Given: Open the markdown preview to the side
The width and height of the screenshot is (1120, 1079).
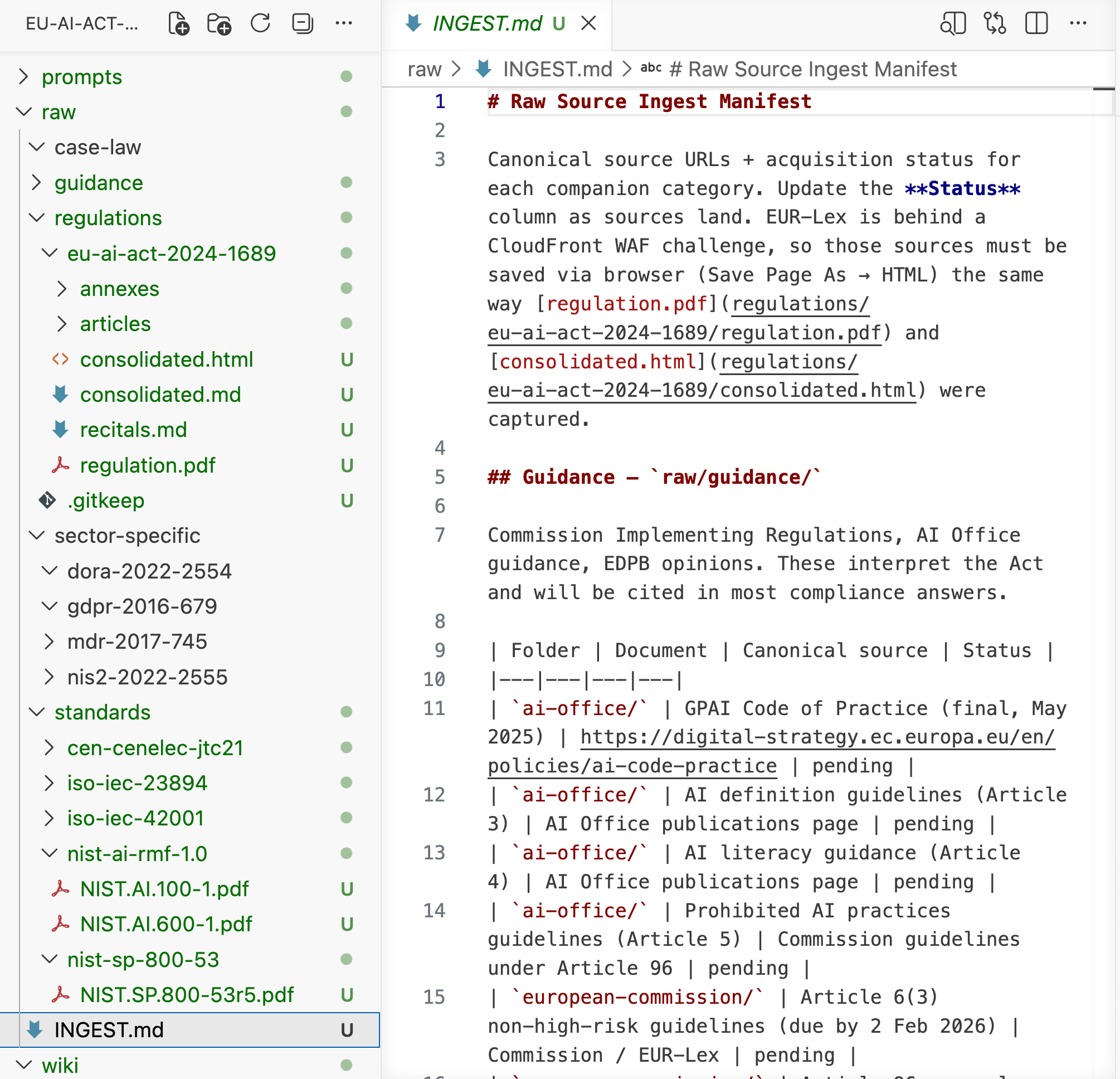Looking at the screenshot, I should 953,23.
